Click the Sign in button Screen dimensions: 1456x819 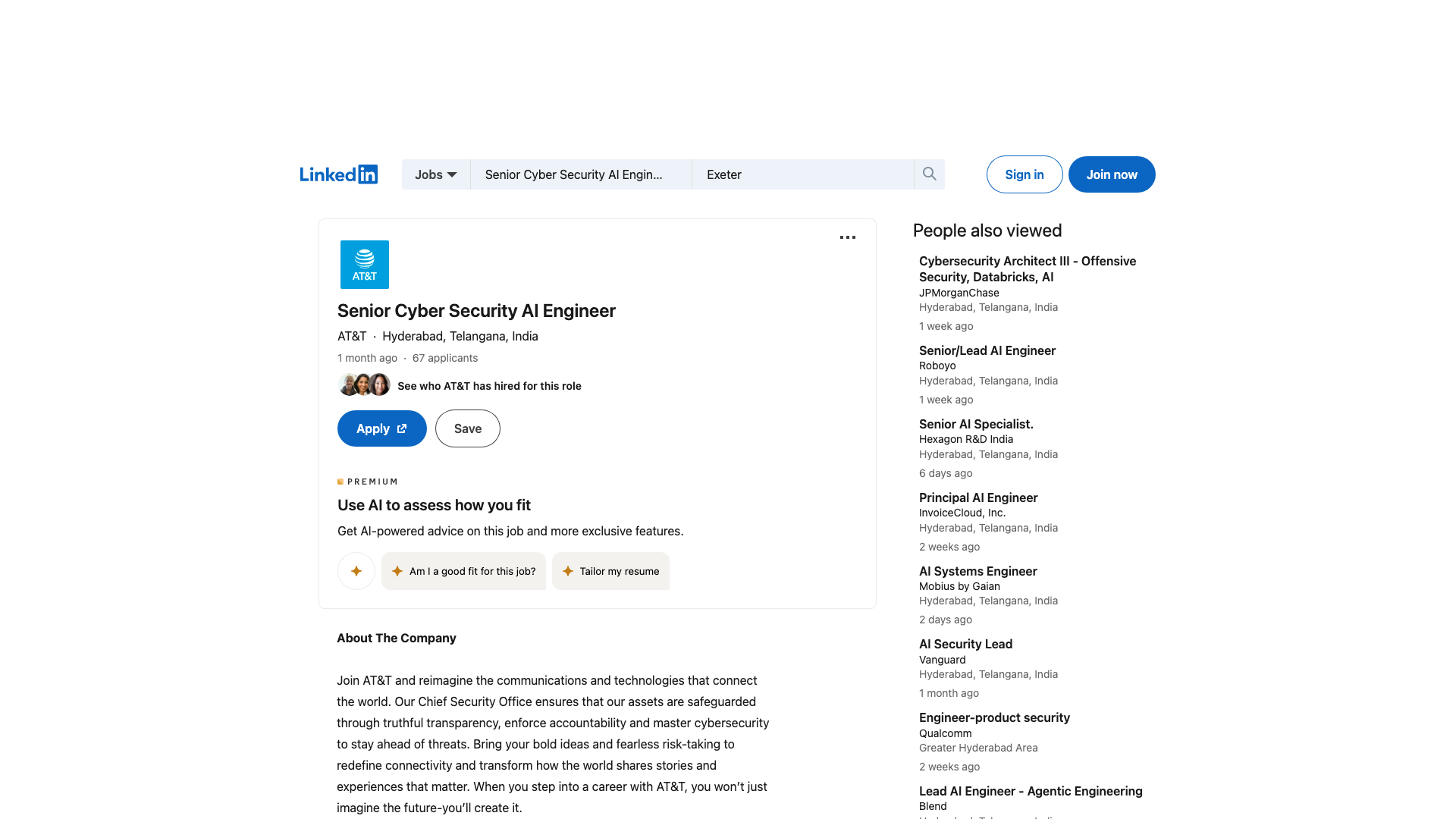[x=1025, y=174]
